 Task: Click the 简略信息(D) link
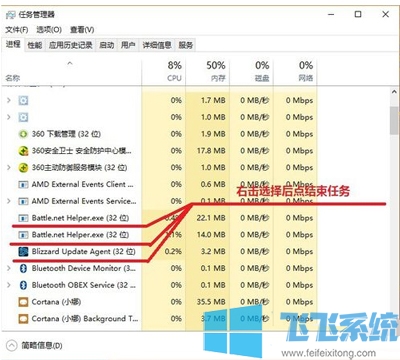pos(42,345)
